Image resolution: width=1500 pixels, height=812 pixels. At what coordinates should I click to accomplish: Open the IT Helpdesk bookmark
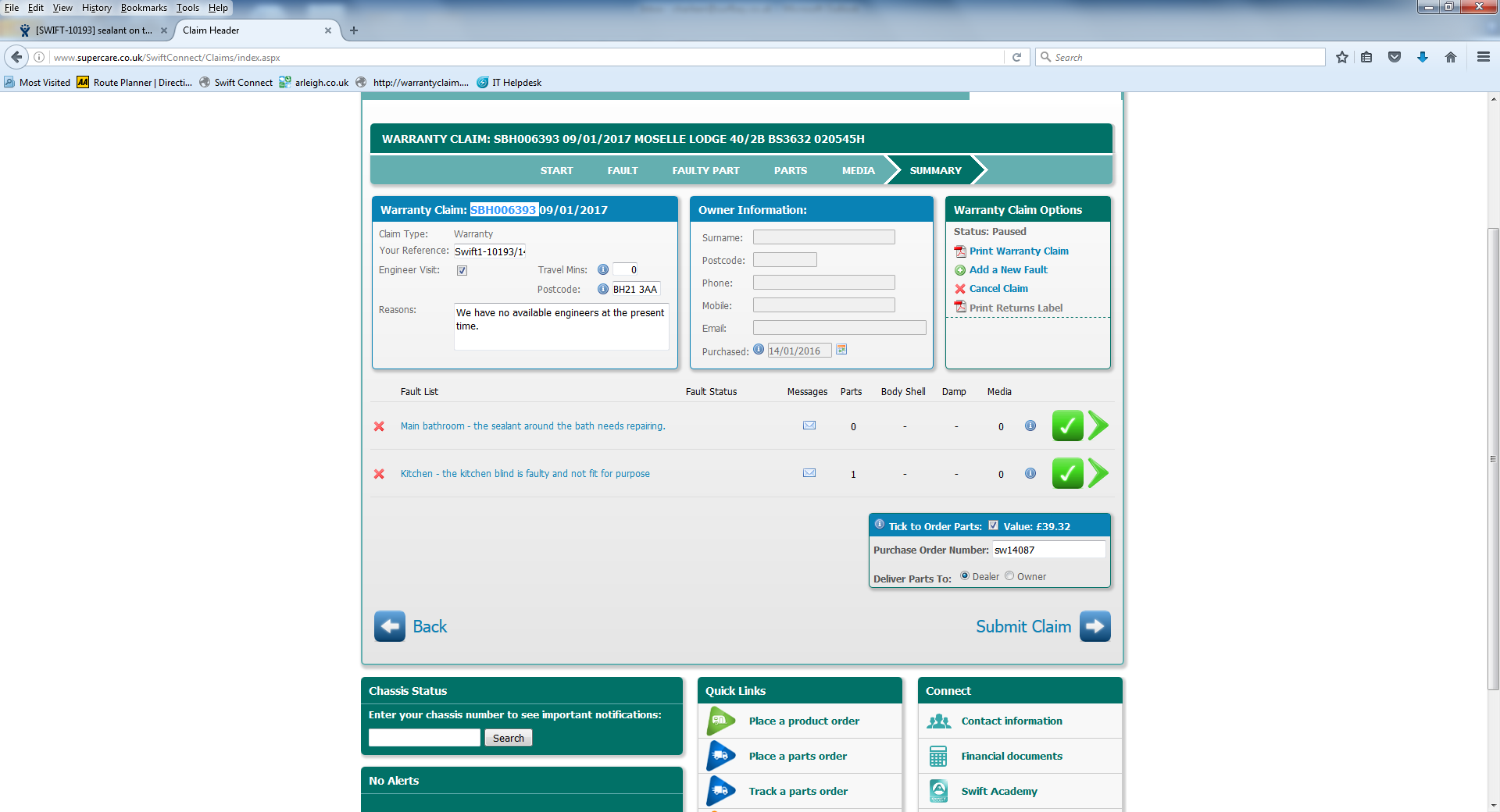(509, 83)
